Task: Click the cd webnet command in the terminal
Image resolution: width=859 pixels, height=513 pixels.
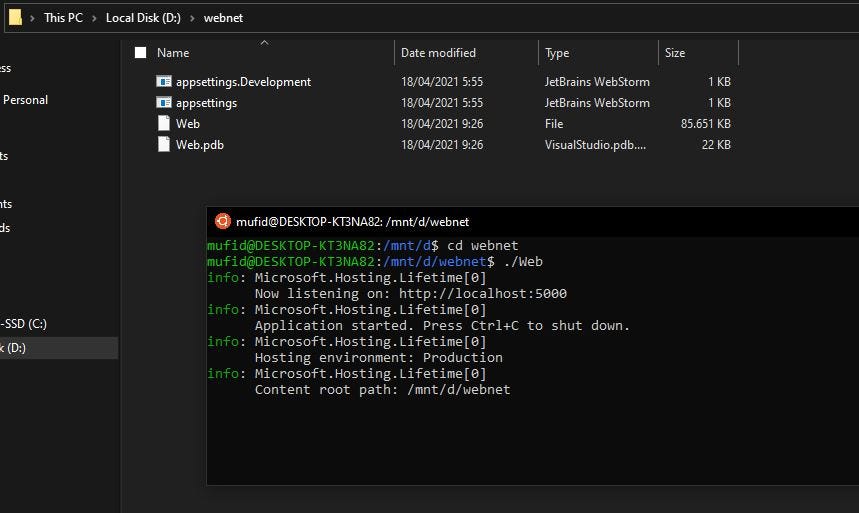Action: coord(483,246)
